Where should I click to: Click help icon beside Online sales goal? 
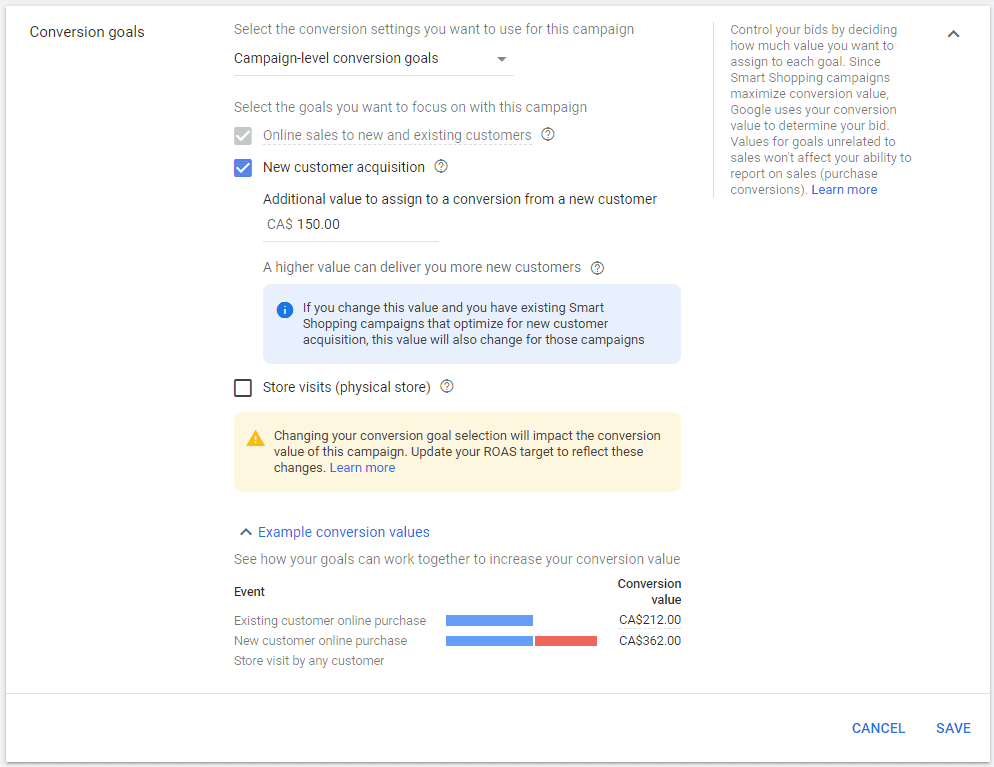click(x=548, y=135)
